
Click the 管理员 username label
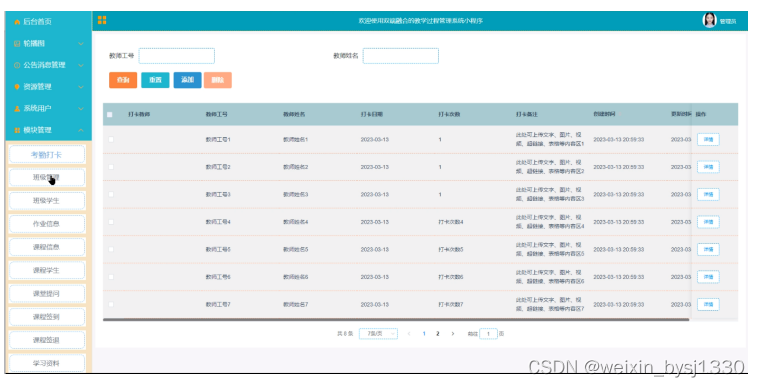click(728, 21)
